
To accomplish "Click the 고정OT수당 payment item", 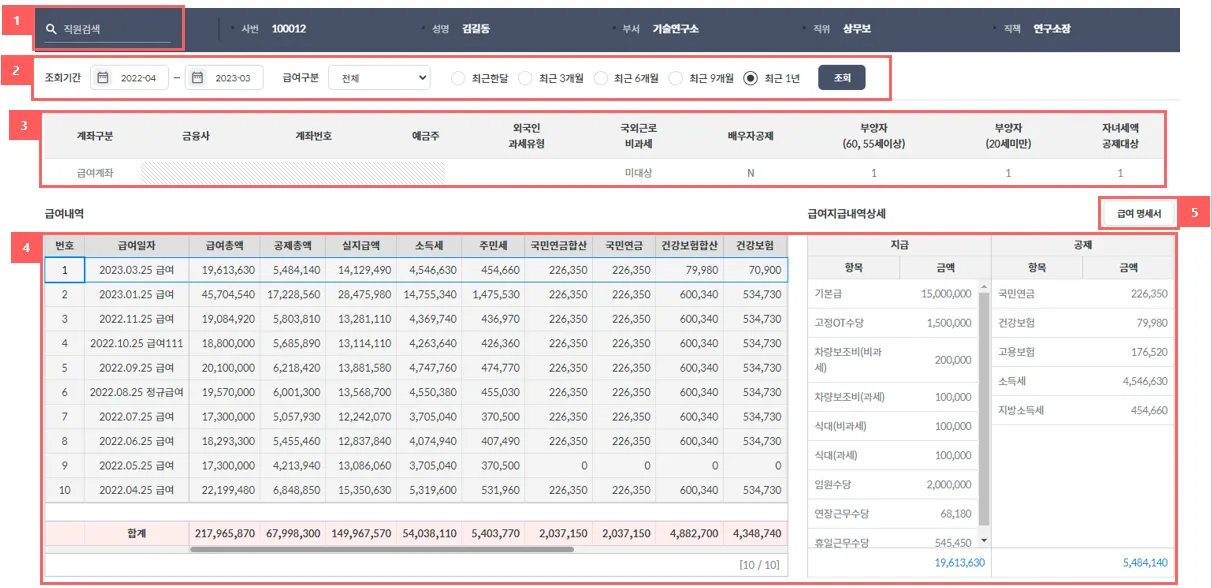I will [x=840, y=325].
